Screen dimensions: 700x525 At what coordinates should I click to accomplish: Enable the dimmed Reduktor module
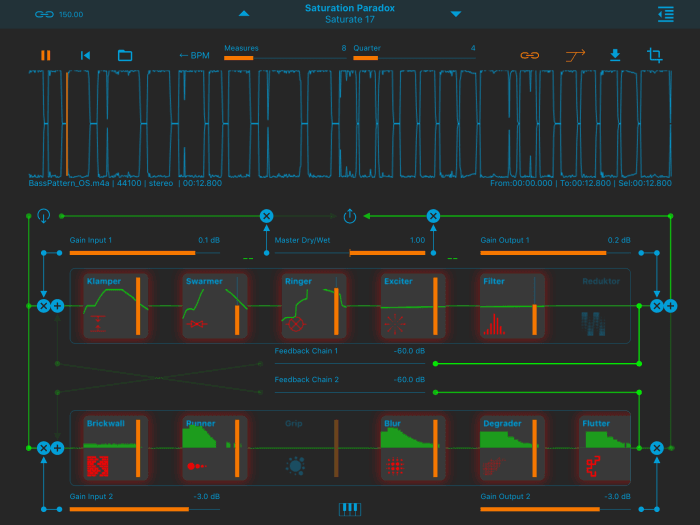601,306
